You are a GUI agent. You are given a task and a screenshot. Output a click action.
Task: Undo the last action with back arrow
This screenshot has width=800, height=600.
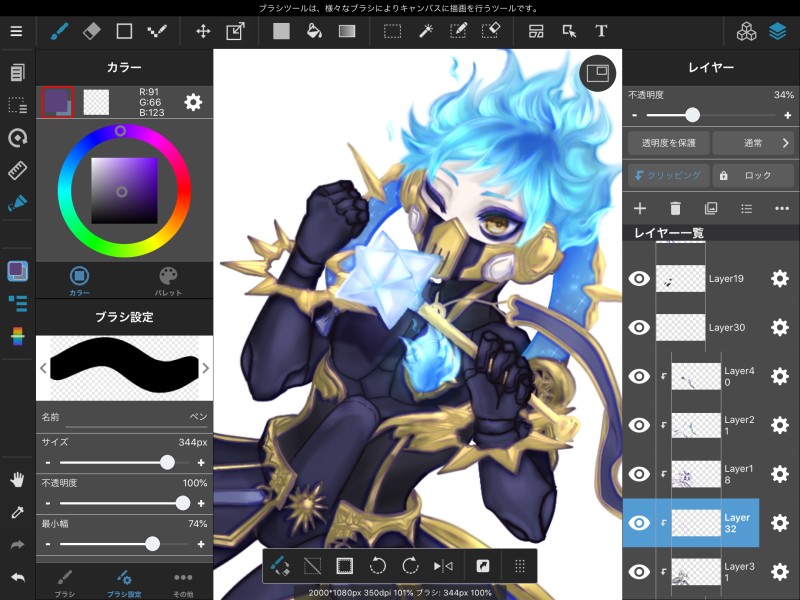17,578
